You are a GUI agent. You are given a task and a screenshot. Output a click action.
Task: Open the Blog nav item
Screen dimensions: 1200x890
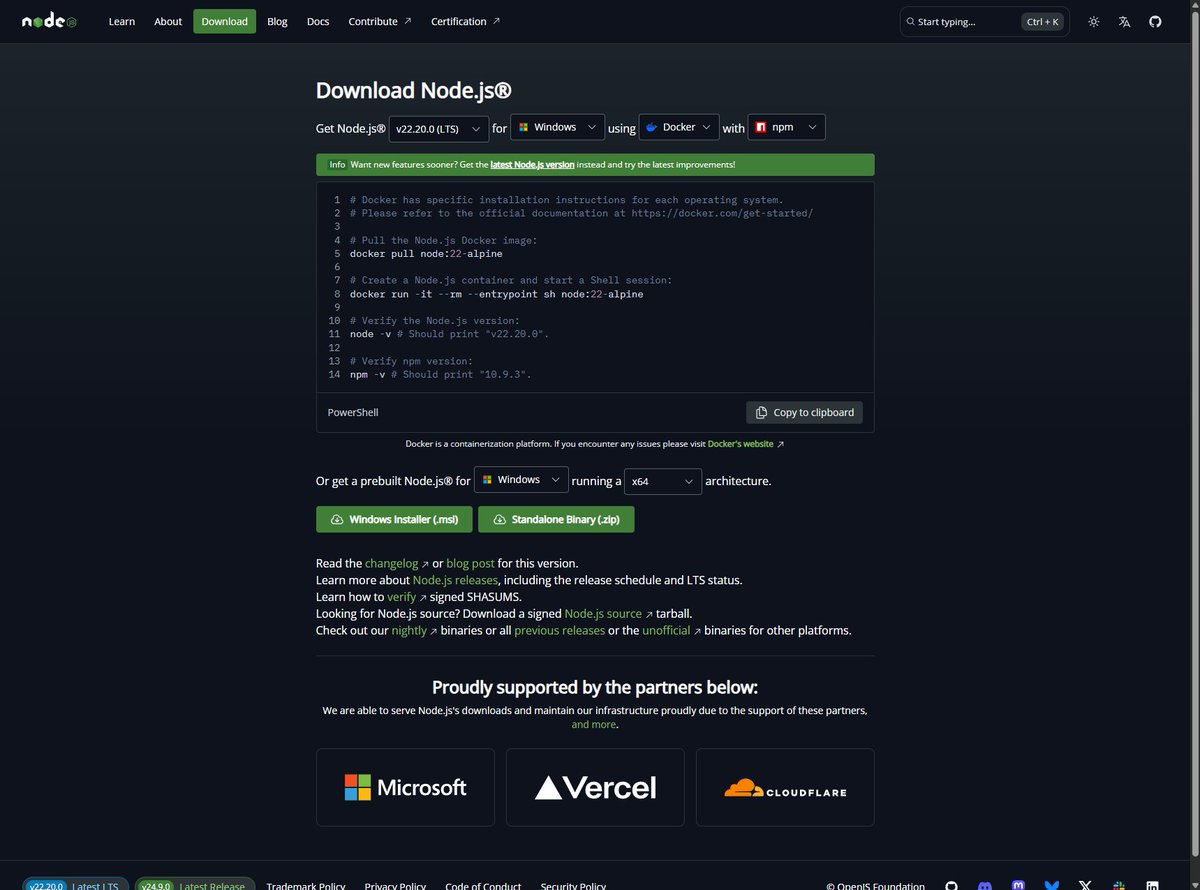277,21
